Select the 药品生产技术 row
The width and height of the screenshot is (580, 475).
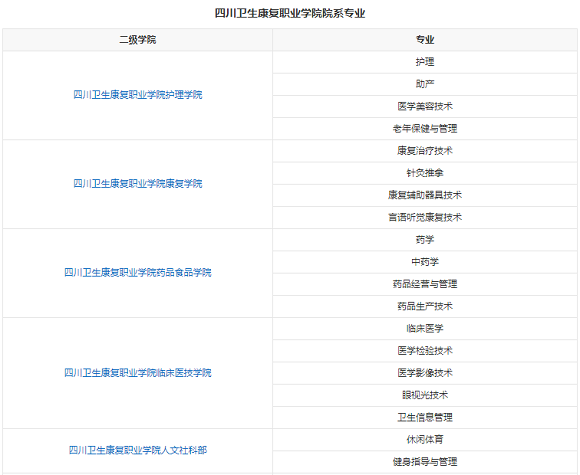(x=425, y=306)
